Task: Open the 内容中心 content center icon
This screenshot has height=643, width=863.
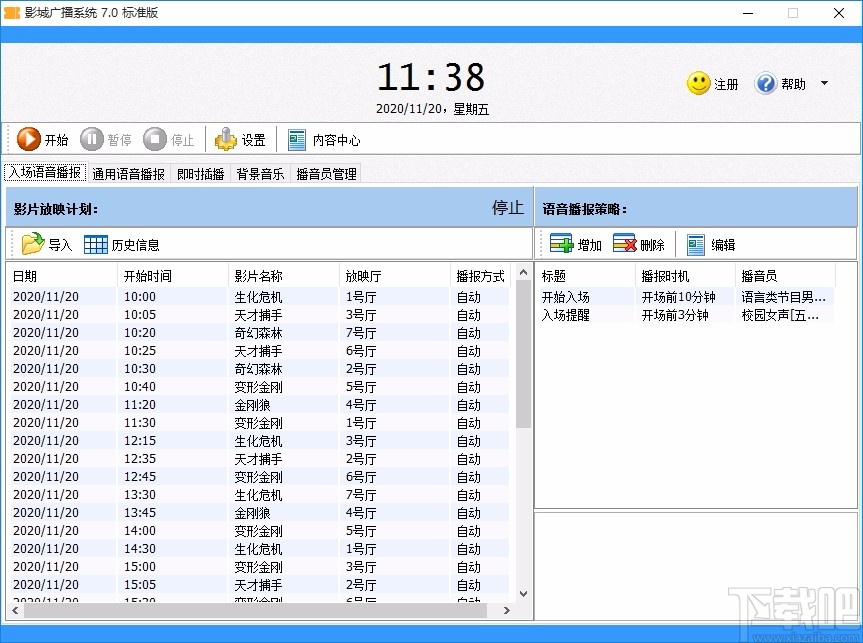Action: (x=296, y=139)
